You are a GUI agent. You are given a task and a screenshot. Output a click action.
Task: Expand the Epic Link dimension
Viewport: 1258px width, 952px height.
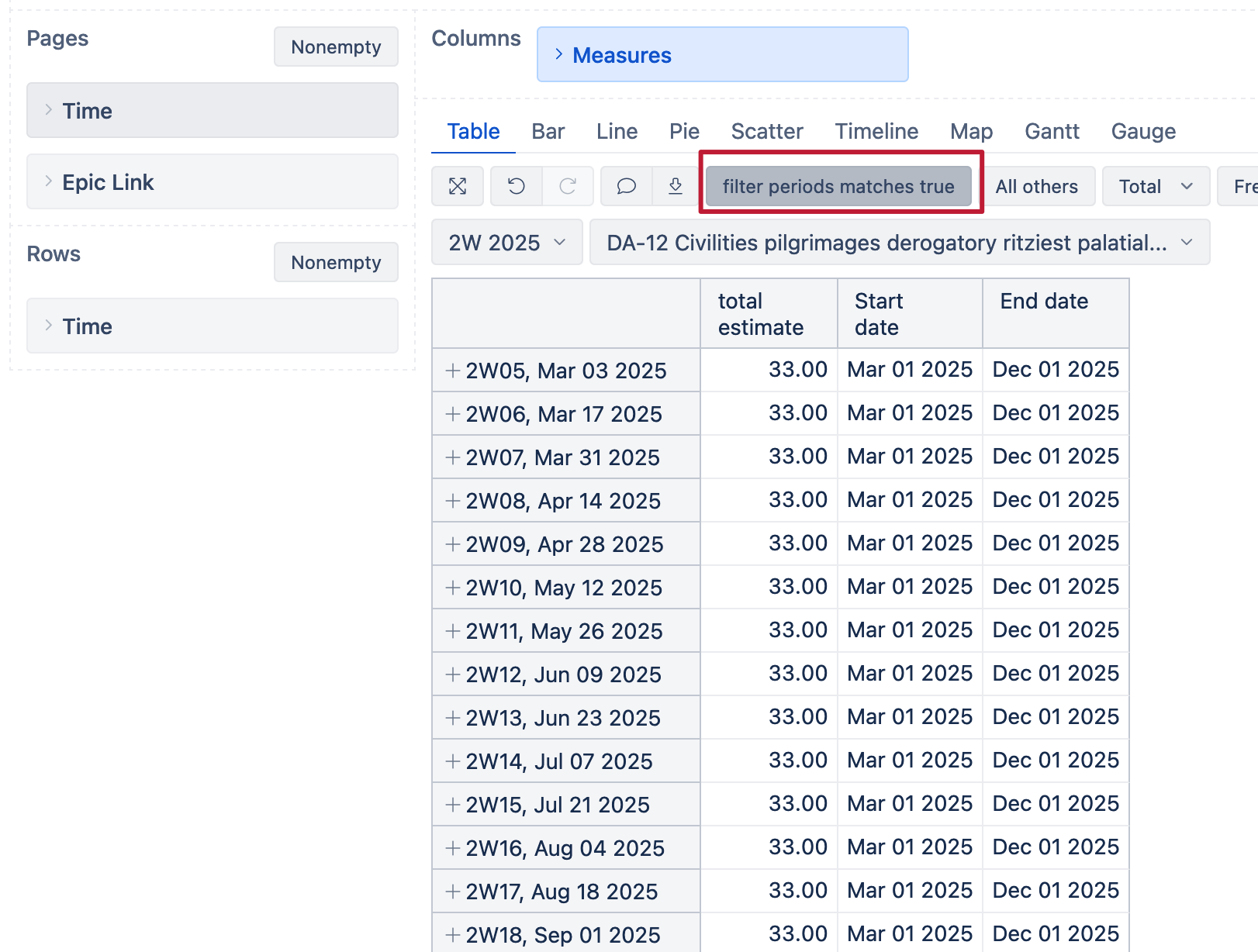pos(48,181)
